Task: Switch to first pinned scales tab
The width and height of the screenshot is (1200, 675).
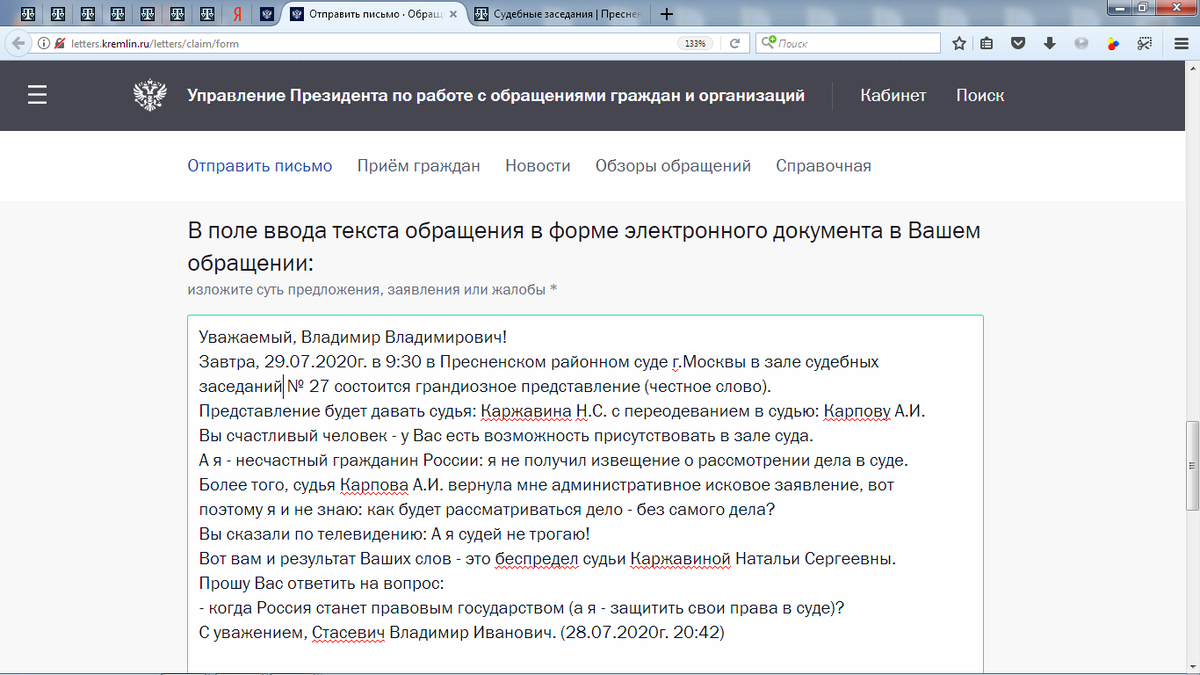Action: tap(27, 14)
